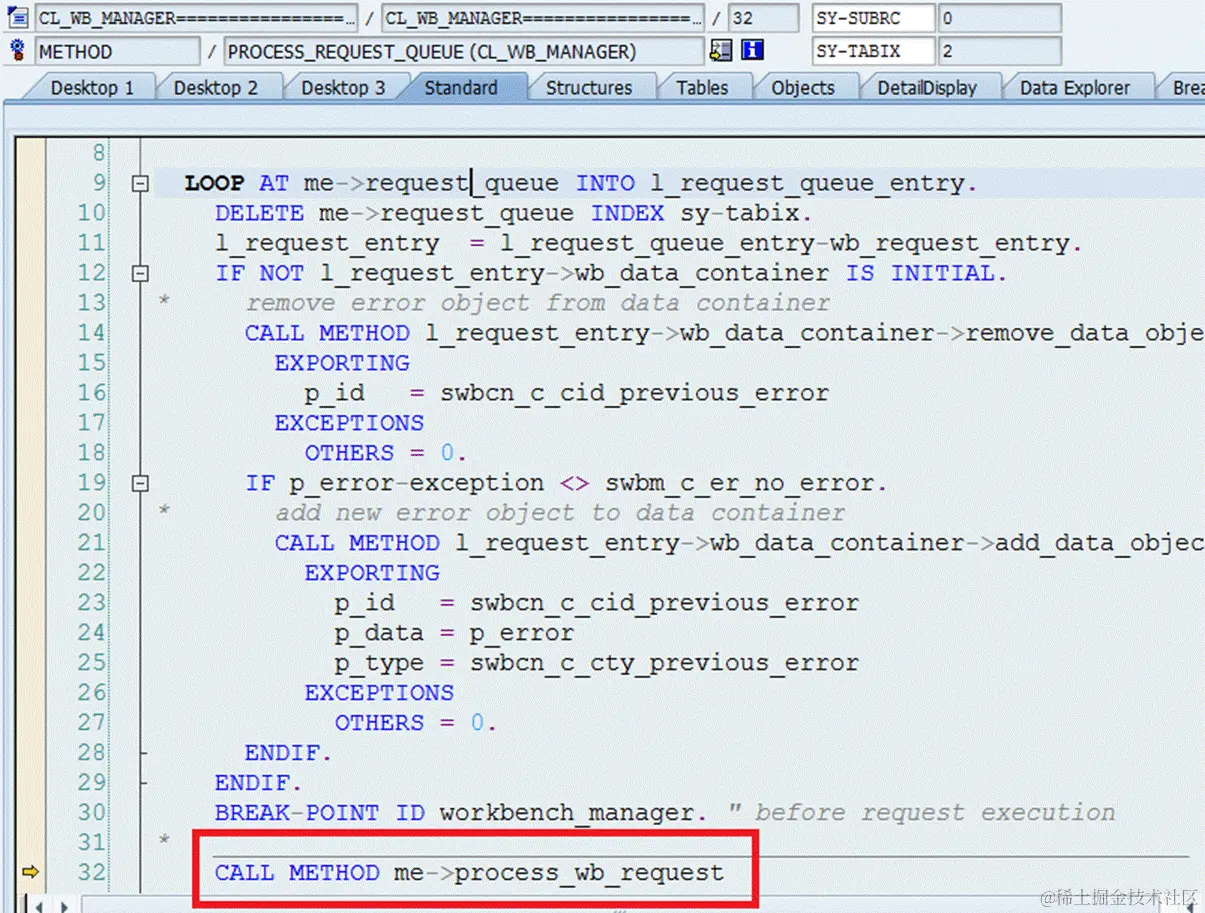
Task: Click the first CL_WB_MANAGER program field
Action: click(x=196, y=18)
